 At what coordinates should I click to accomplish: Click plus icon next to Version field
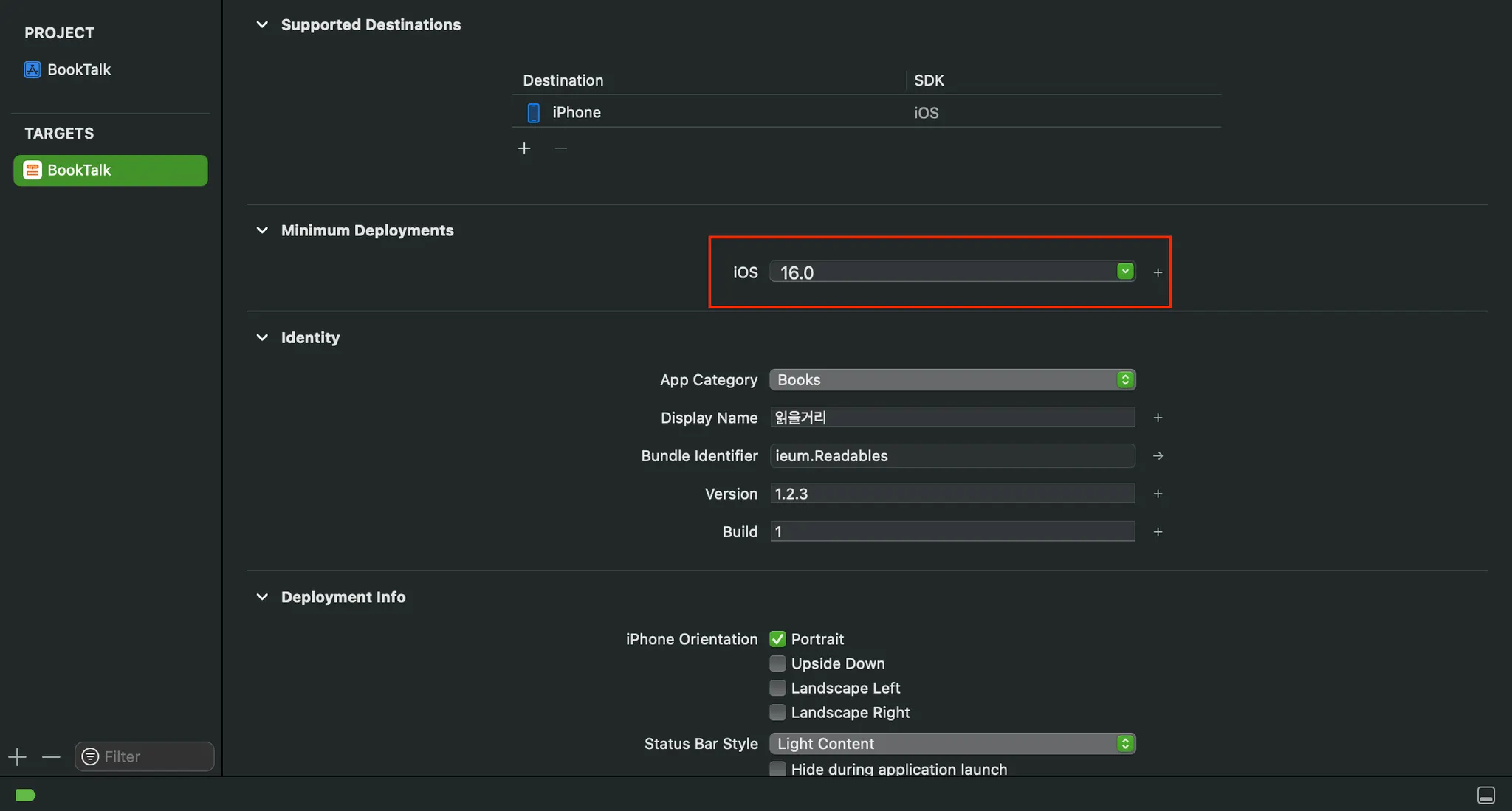(1158, 494)
